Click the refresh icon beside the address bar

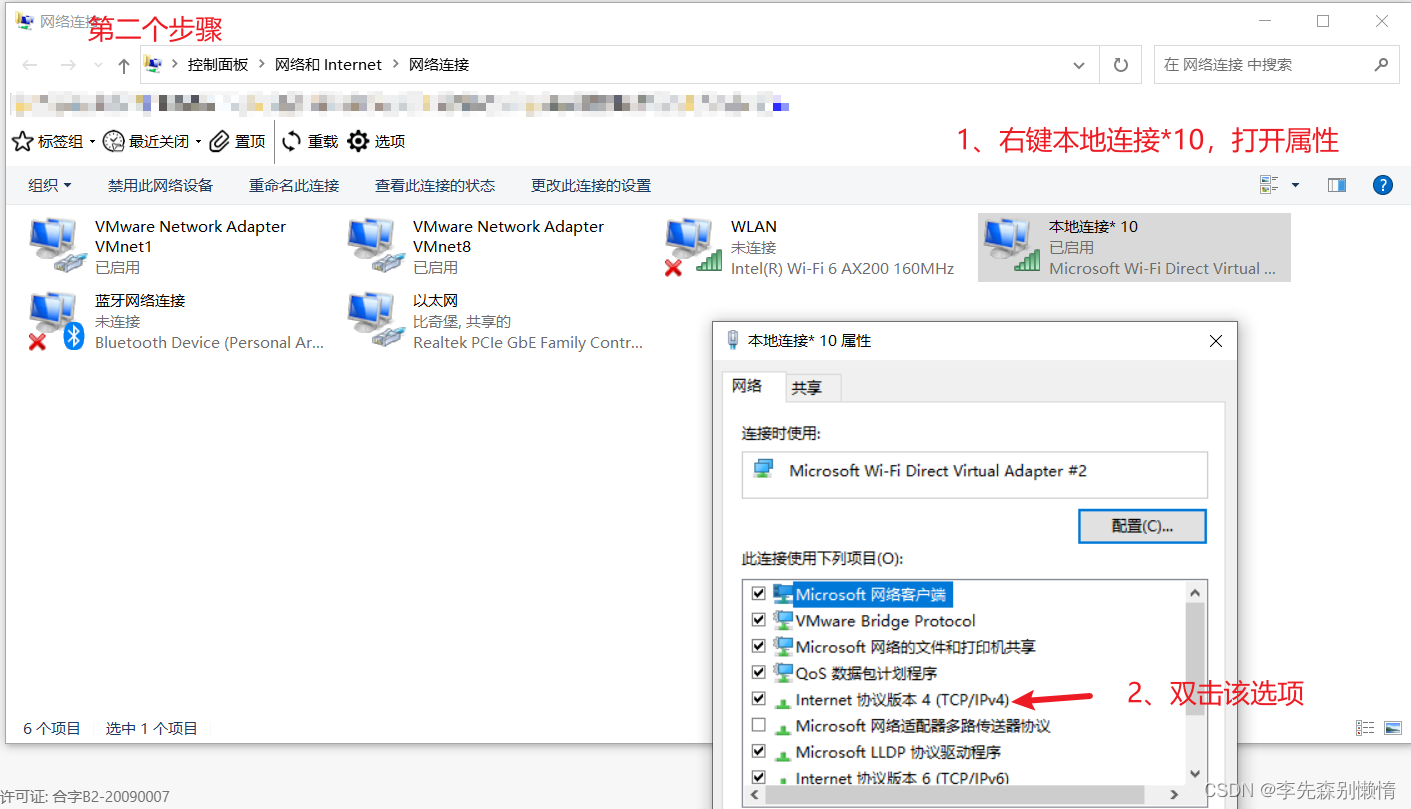pyautogui.click(x=1121, y=65)
